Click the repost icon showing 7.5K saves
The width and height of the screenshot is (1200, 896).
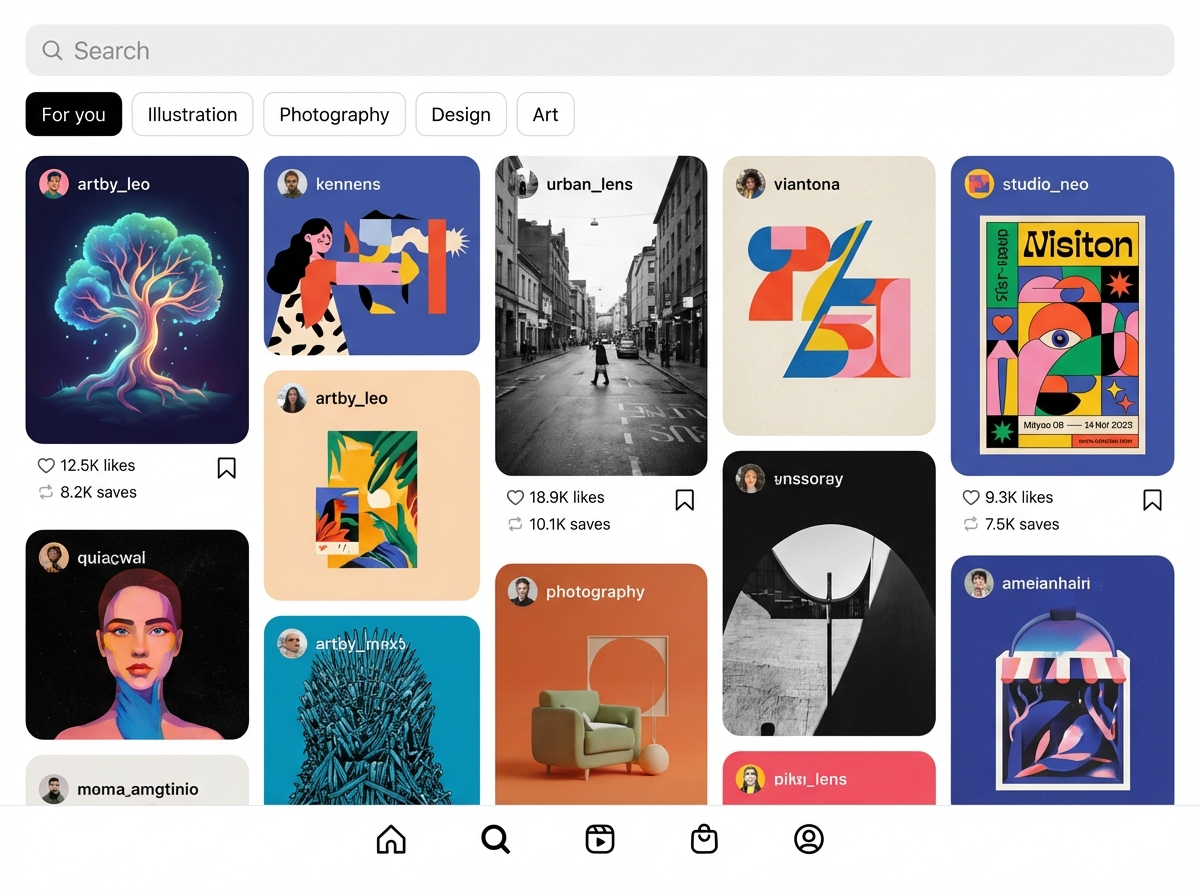pos(969,524)
